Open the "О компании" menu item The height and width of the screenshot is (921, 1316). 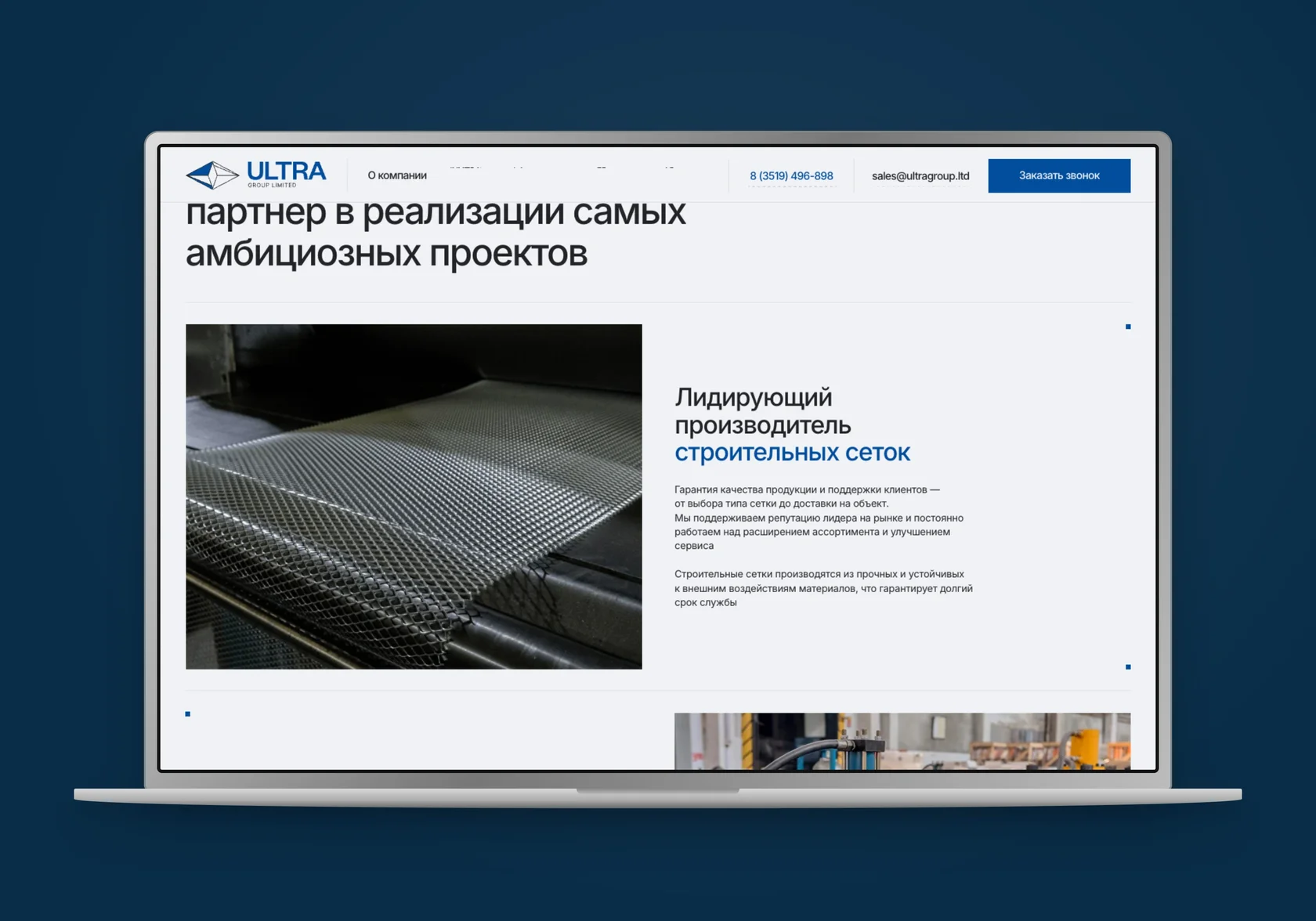click(x=397, y=175)
